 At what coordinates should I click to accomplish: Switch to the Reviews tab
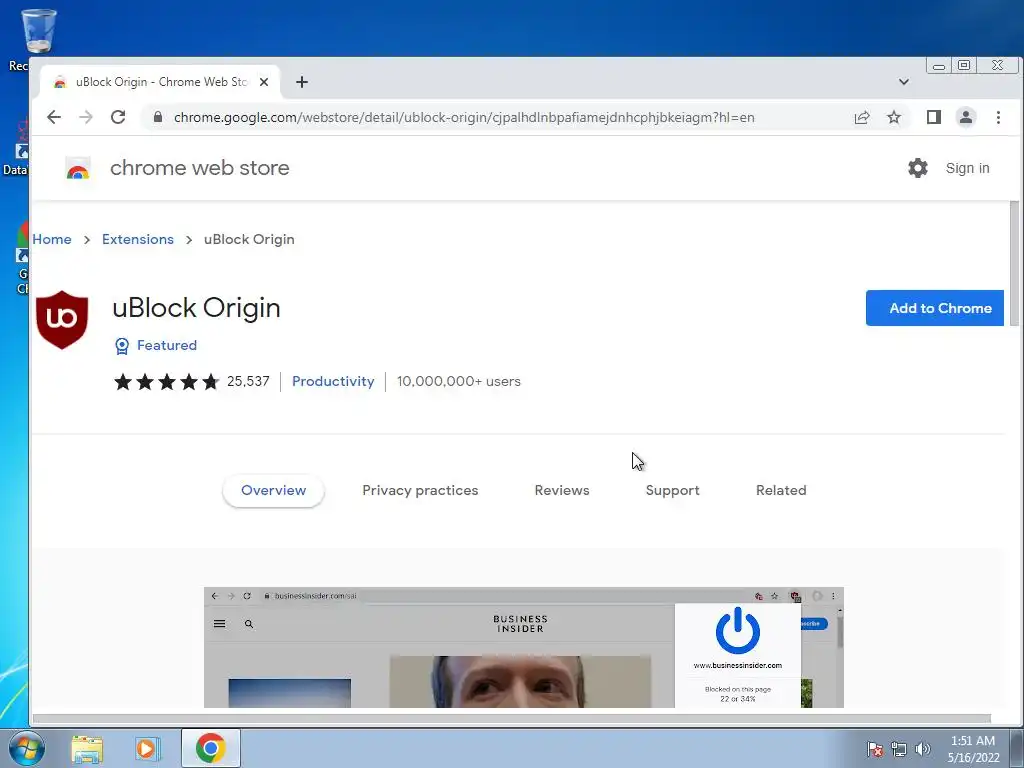[562, 490]
